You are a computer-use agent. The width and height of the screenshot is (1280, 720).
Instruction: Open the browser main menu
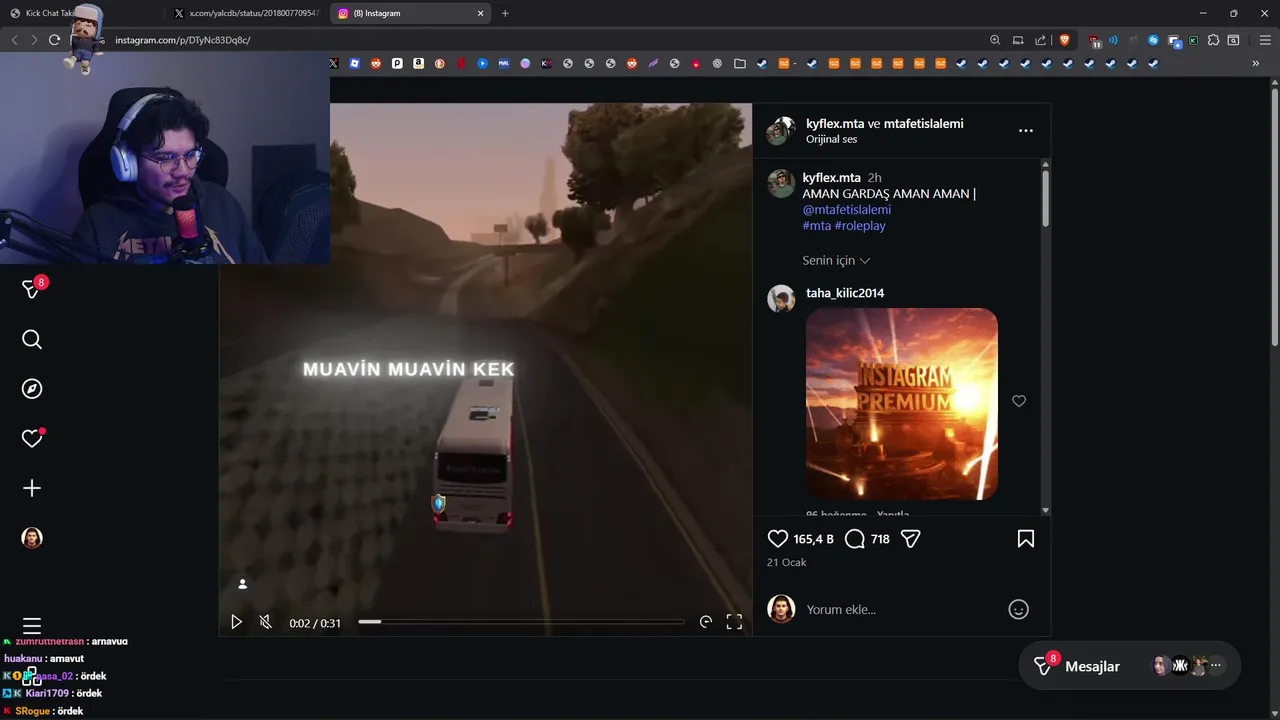[x=1265, y=40]
